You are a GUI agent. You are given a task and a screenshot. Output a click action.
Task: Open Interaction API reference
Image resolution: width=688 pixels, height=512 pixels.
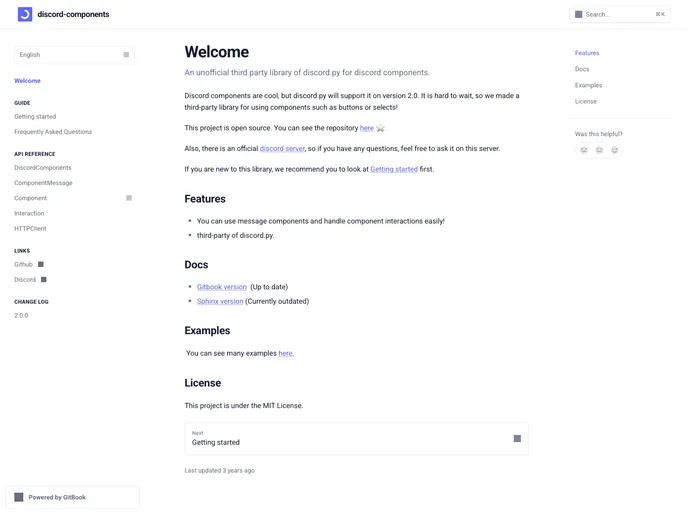click(29, 213)
